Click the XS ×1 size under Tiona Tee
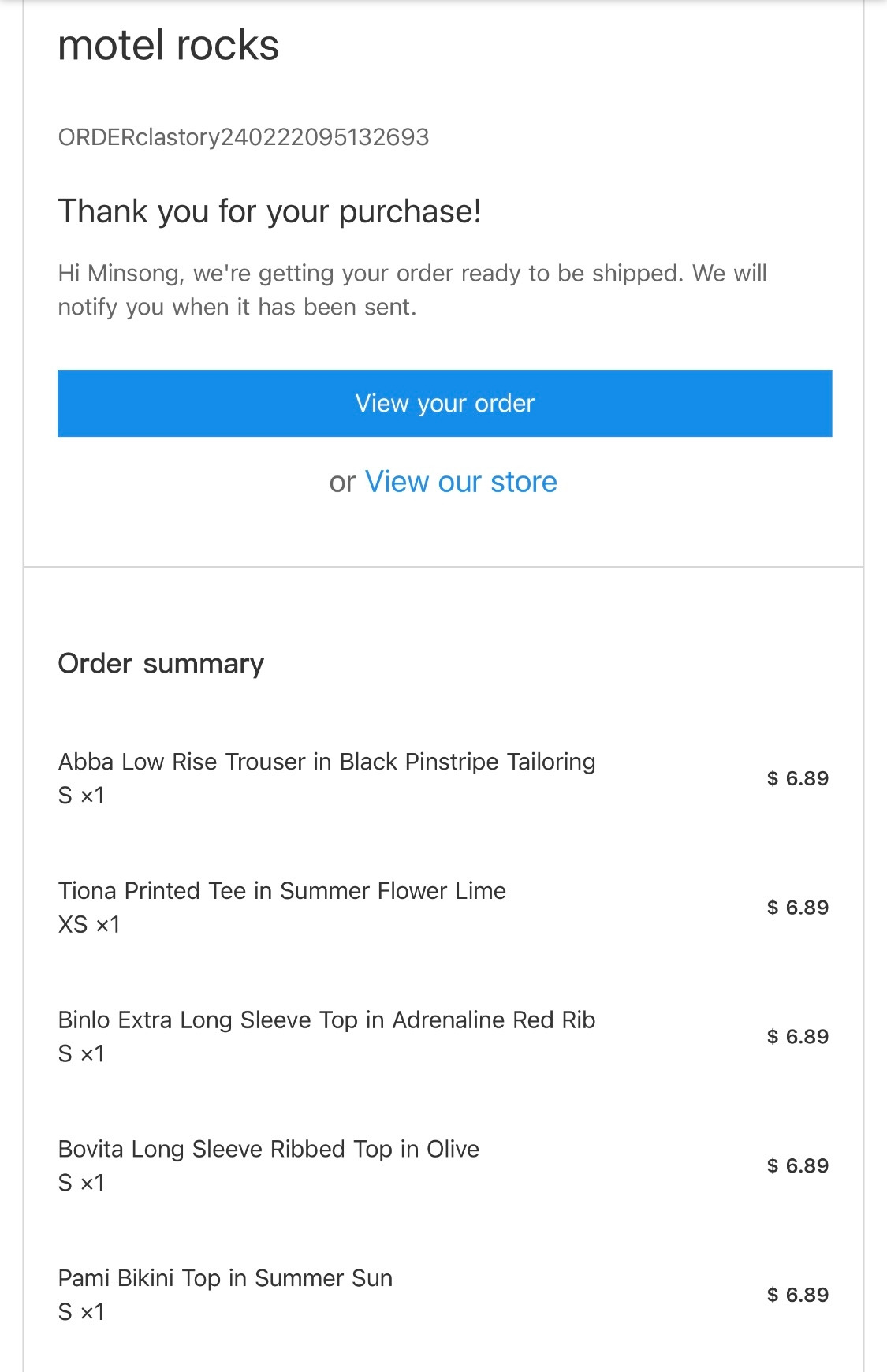Screen dimensions: 887x1372 (89, 924)
